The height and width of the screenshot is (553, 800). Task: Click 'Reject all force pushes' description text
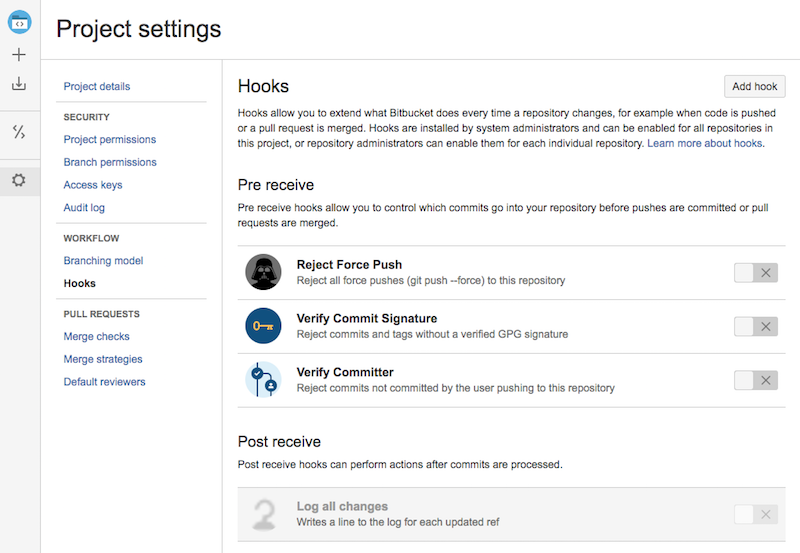(431, 281)
